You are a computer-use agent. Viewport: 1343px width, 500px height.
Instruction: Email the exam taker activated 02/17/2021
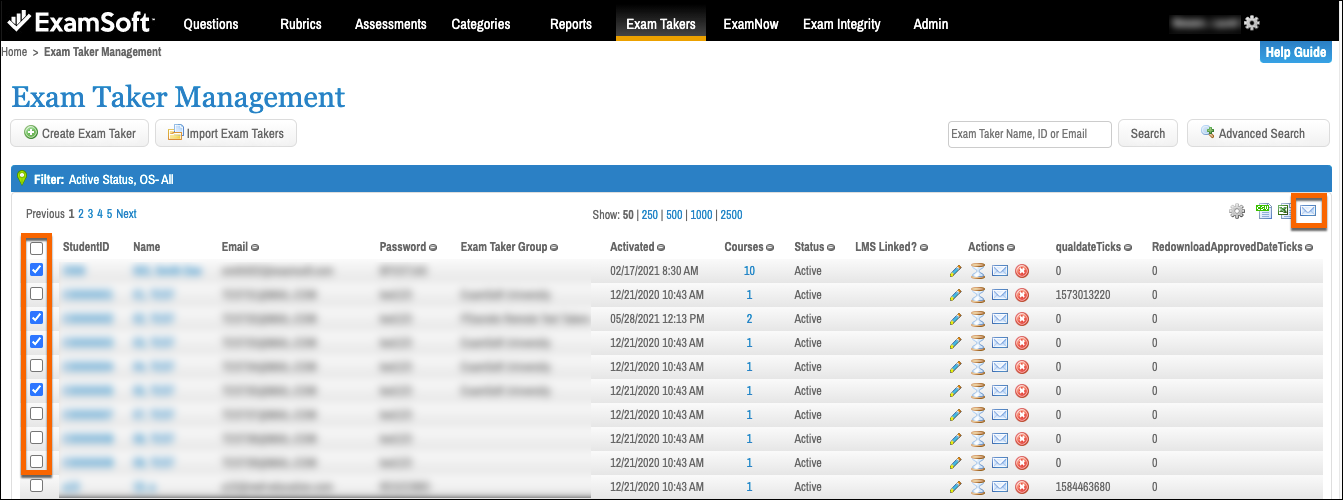(1000, 271)
